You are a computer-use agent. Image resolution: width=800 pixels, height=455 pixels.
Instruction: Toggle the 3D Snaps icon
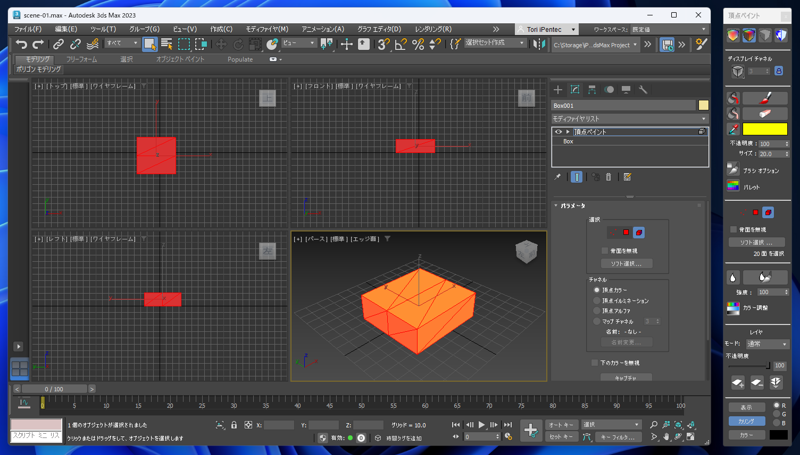pos(384,44)
